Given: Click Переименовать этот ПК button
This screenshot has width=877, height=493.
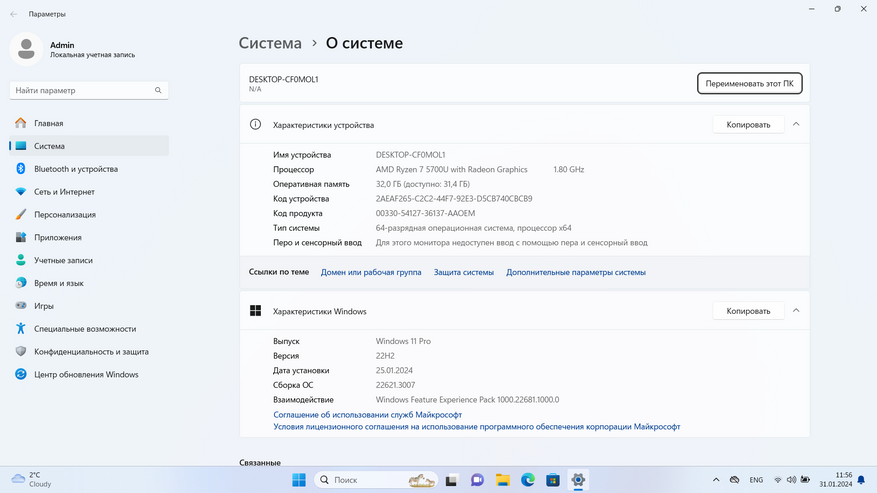Looking at the screenshot, I should click(749, 83).
